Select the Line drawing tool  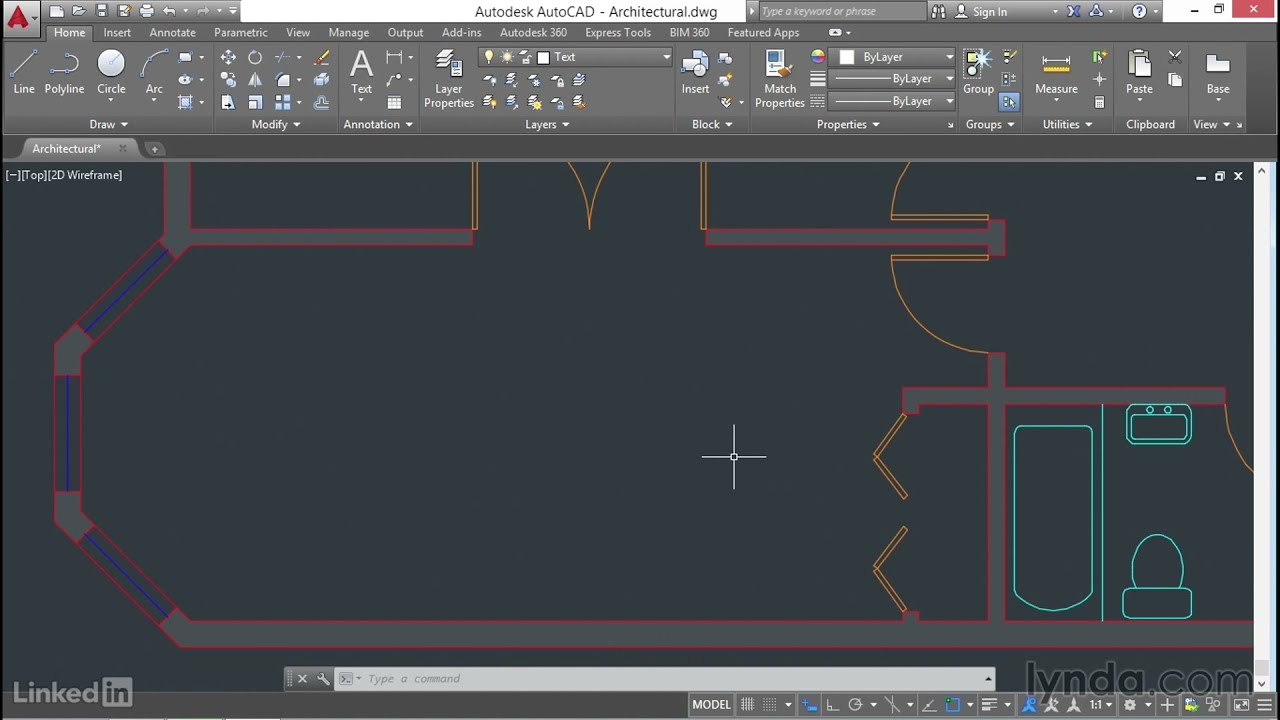pos(24,72)
